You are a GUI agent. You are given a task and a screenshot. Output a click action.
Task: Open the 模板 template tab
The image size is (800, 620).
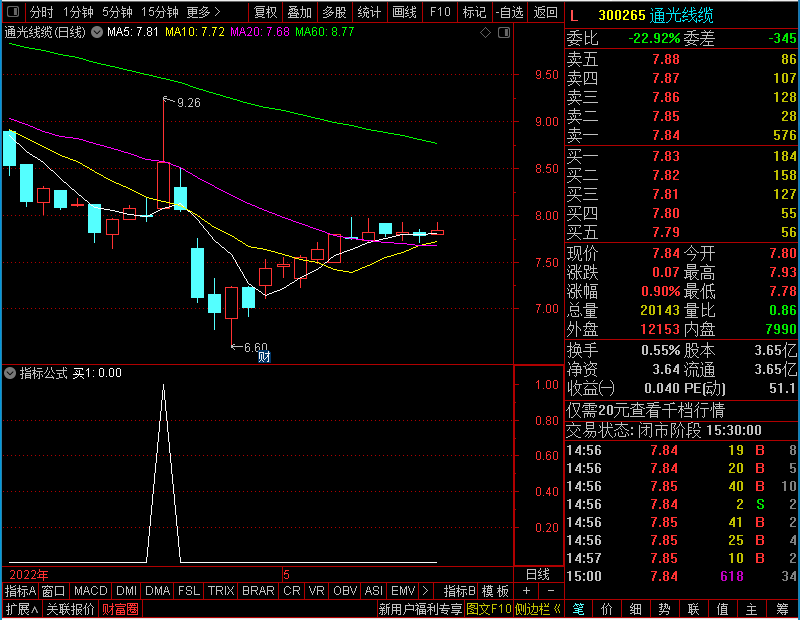[x=495, y=591]
